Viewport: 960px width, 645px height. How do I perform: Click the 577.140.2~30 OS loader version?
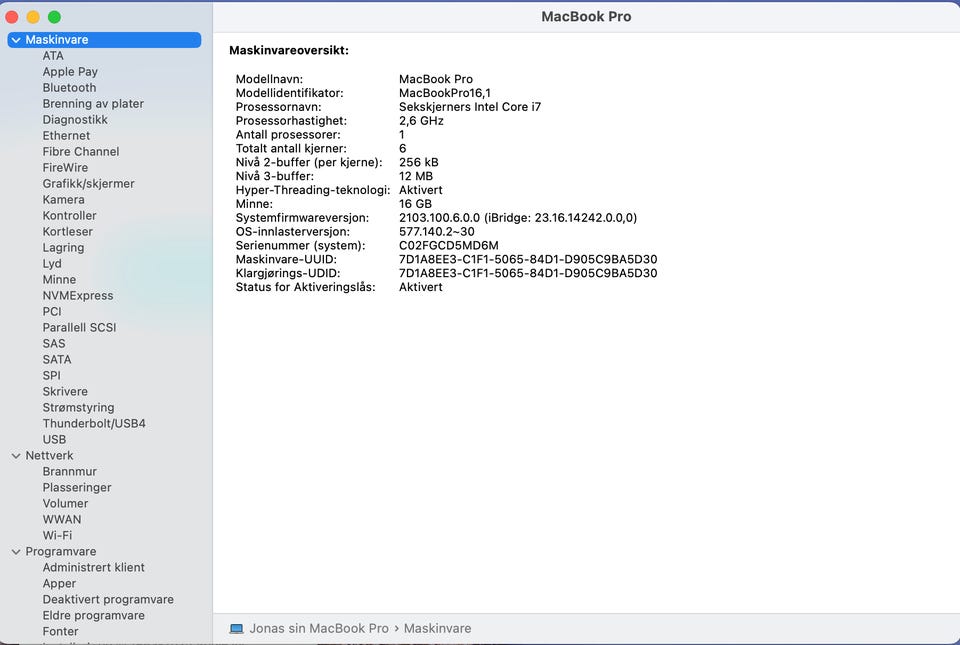437,231
